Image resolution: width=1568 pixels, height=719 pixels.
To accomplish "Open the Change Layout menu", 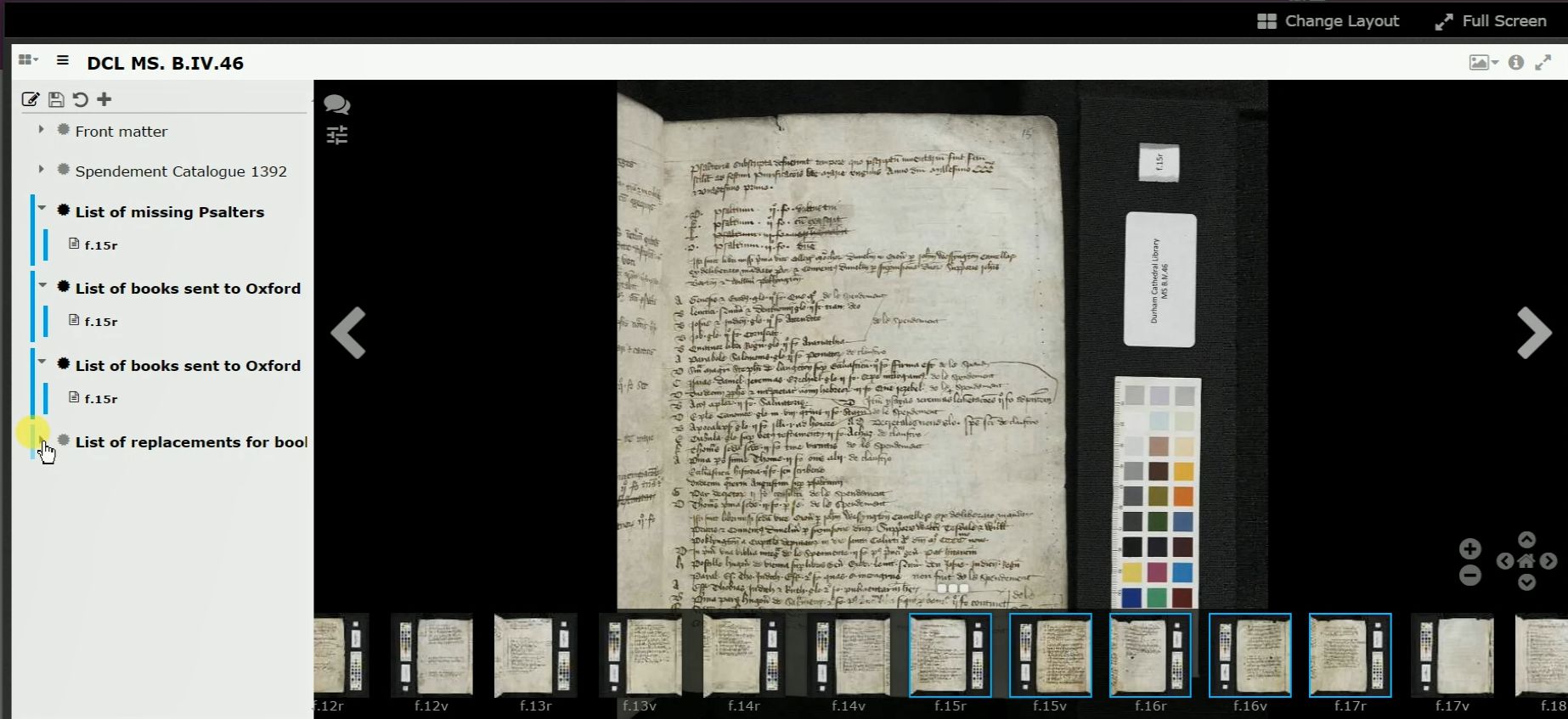I will pos(1328,21).
